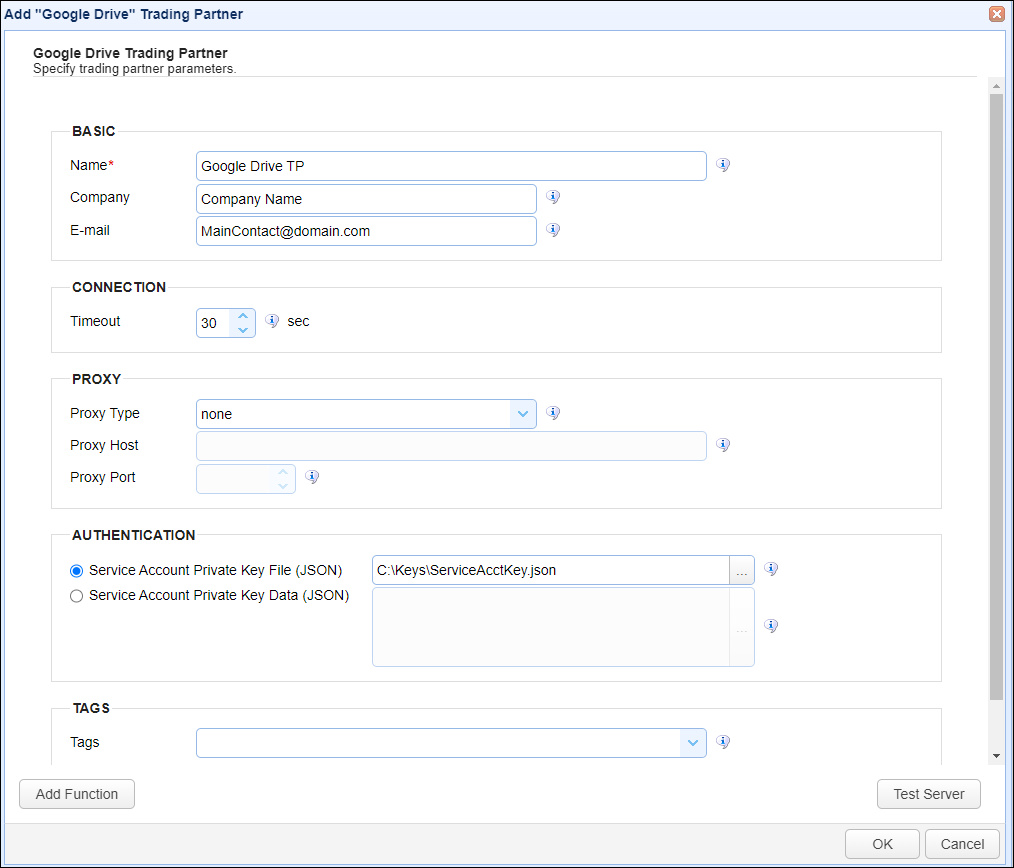Close the Add Trading Partner dialog
This screenshot has width=1014, height=868.
point(997,14)
